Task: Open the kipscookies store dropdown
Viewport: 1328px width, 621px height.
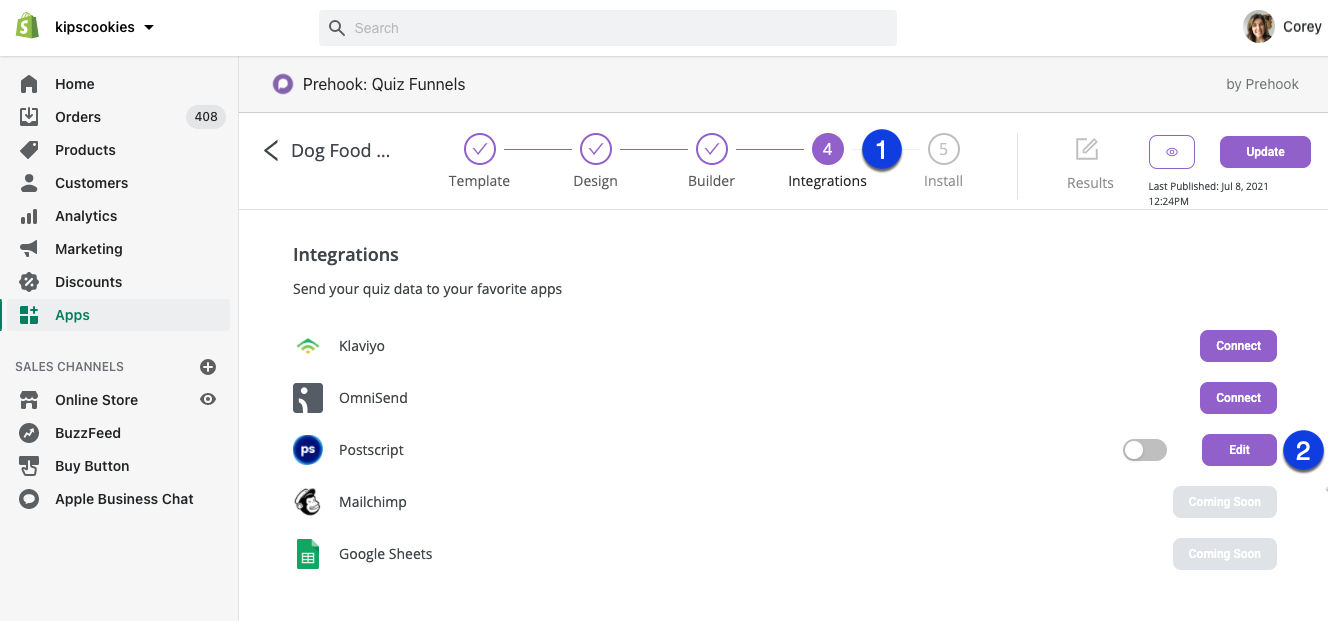Action: pyautogui.click(x=104, y=27)
